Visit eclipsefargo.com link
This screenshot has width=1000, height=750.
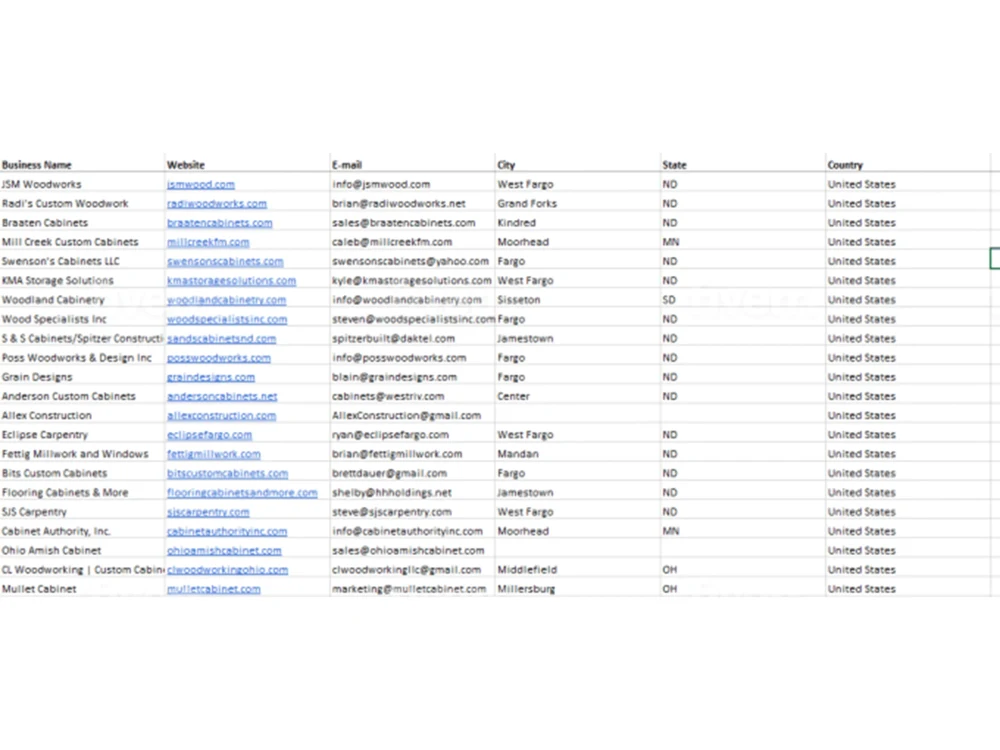point(209,435)
